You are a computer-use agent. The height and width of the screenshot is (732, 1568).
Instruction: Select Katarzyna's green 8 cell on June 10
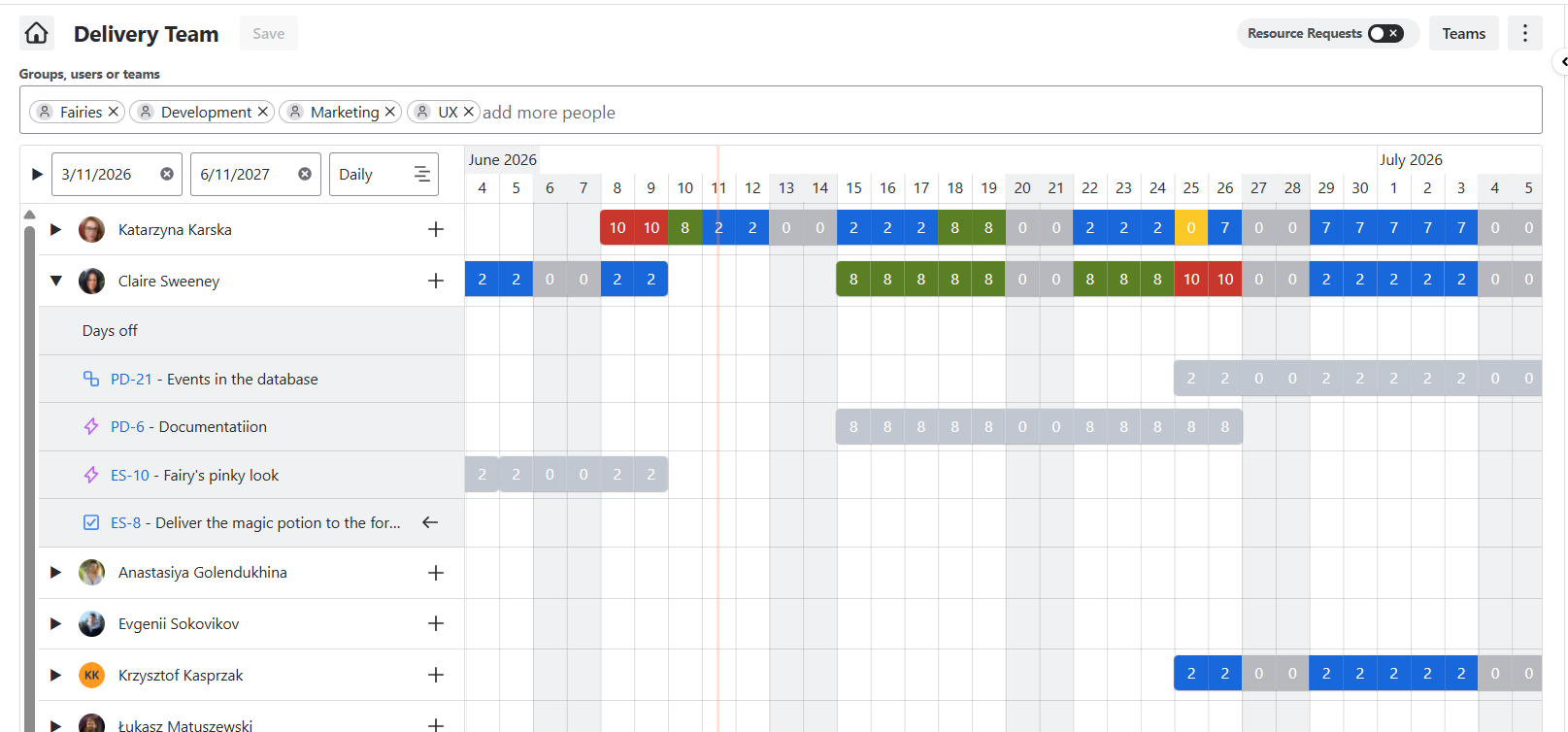click(685, 227)
